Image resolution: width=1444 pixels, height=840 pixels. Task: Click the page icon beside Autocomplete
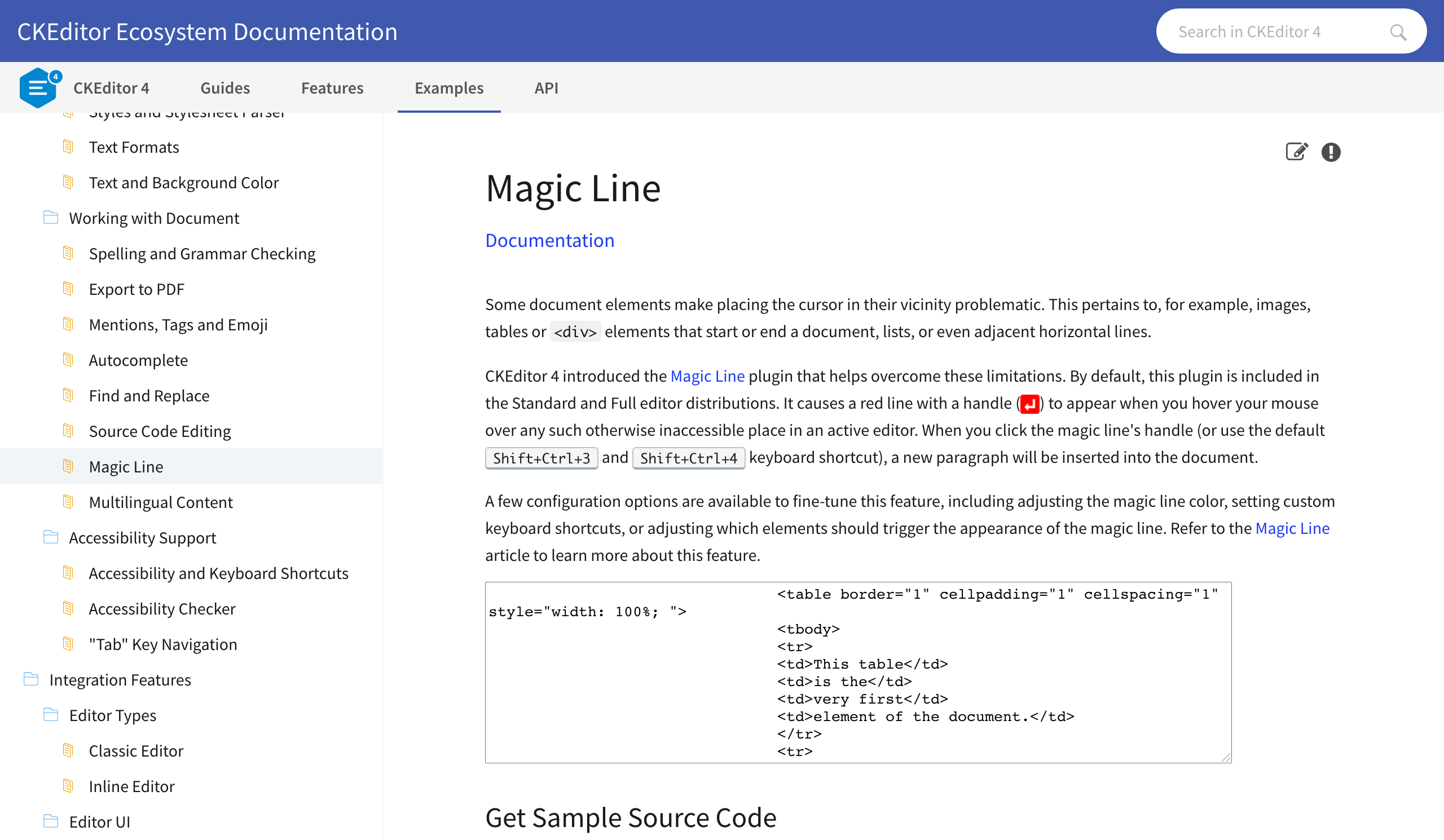pos(68,360)
